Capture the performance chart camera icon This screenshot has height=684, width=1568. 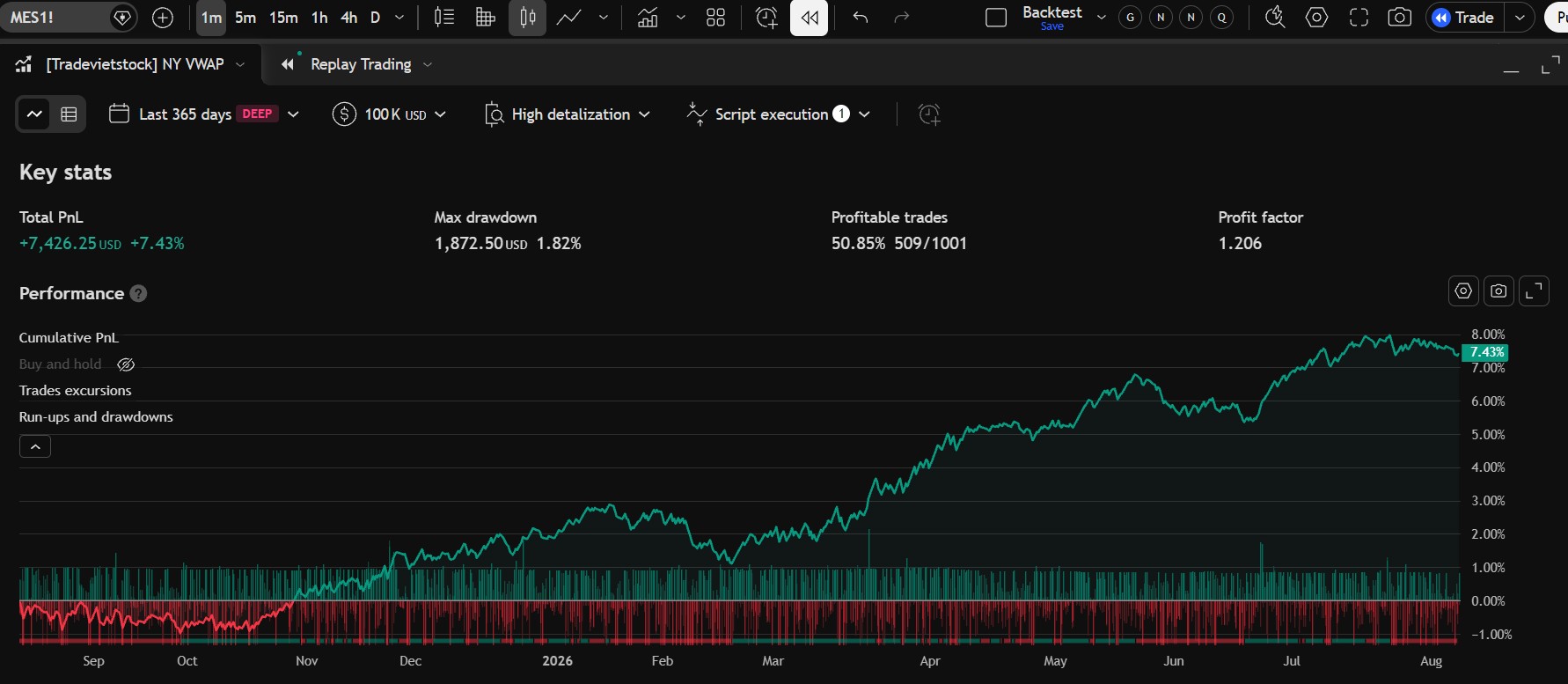[x=1498, y=291]
